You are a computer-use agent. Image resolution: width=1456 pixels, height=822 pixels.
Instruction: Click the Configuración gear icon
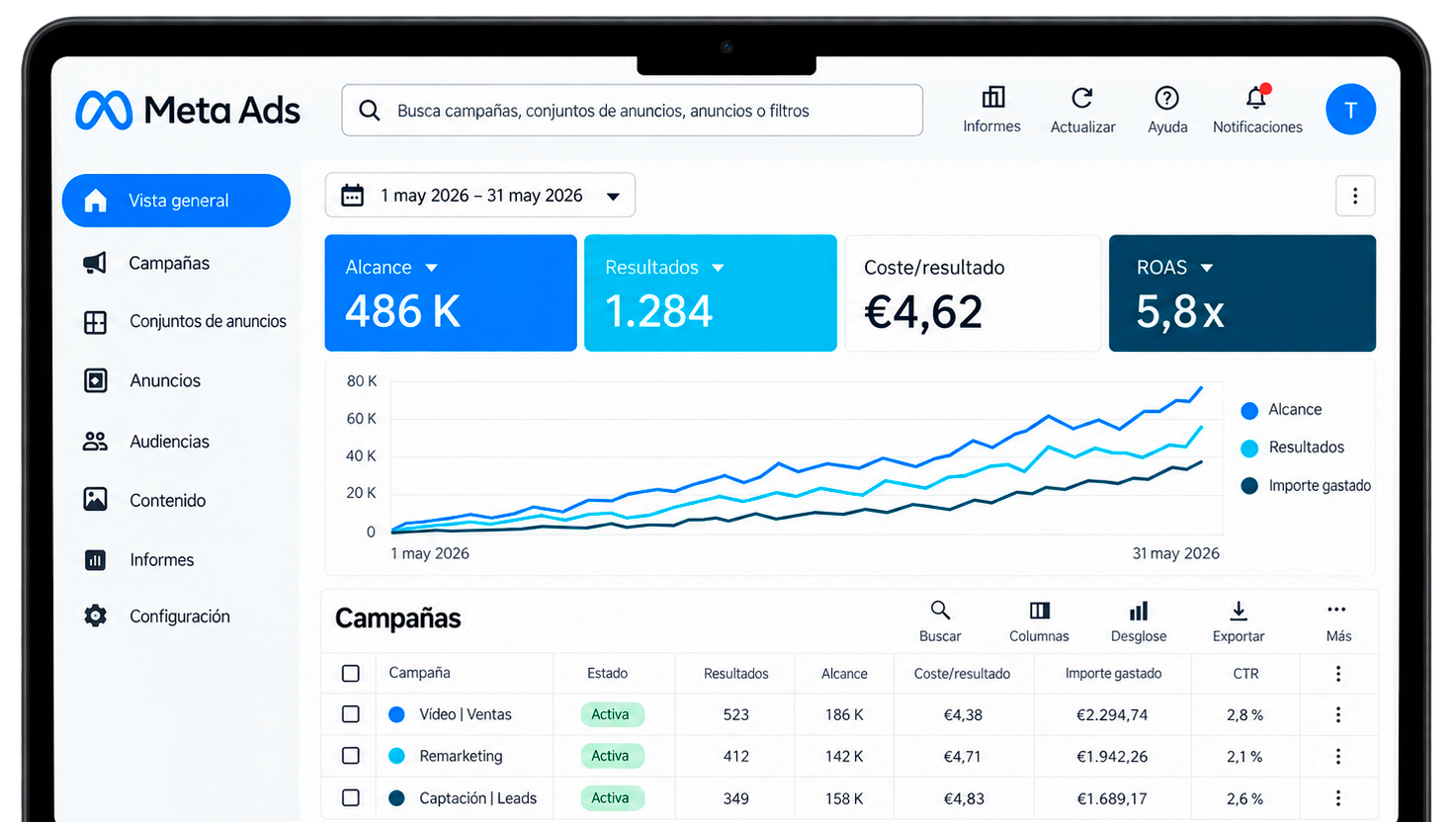pyautogui.click(x=95, y=616)
